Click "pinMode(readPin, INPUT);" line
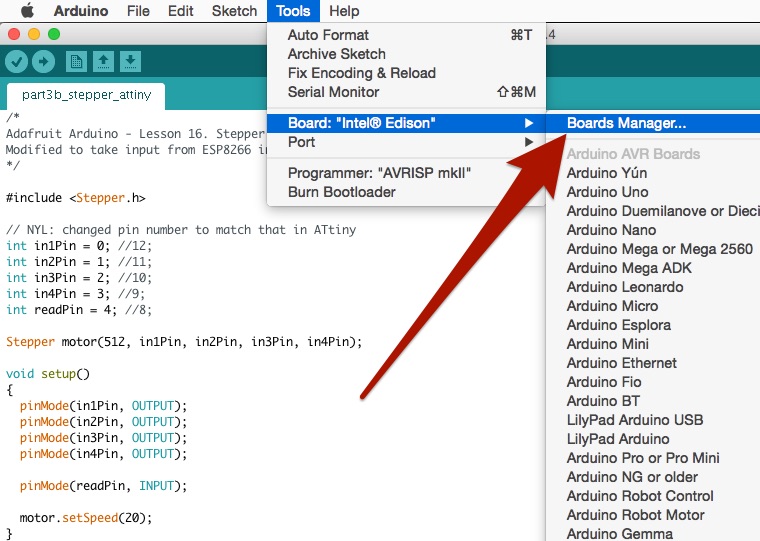Viewport: 760px width, 541px height. (x=103, y=486)
